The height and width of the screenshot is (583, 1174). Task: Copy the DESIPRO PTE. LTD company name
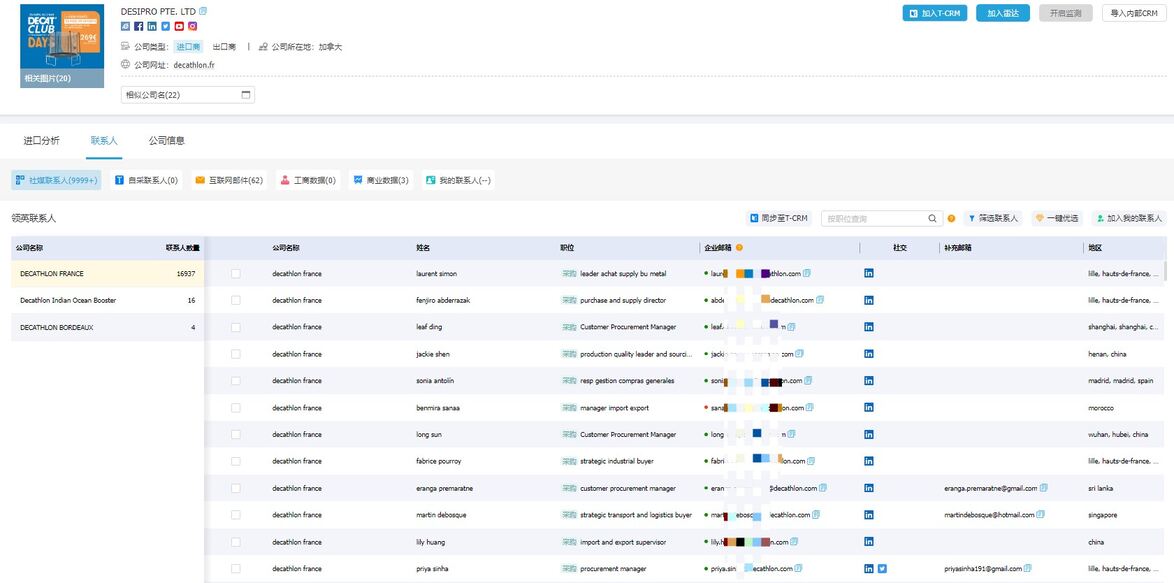pos(204,12)
